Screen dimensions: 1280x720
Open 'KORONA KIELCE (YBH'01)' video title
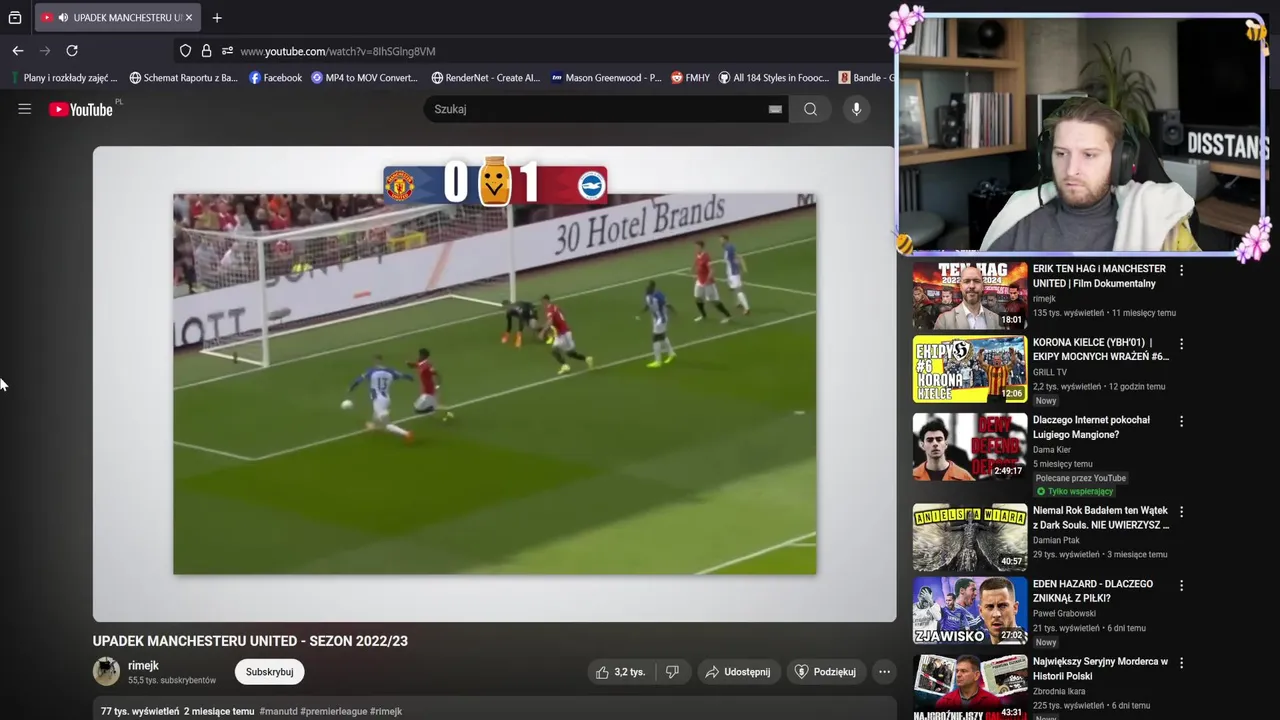coord(1100,350)
